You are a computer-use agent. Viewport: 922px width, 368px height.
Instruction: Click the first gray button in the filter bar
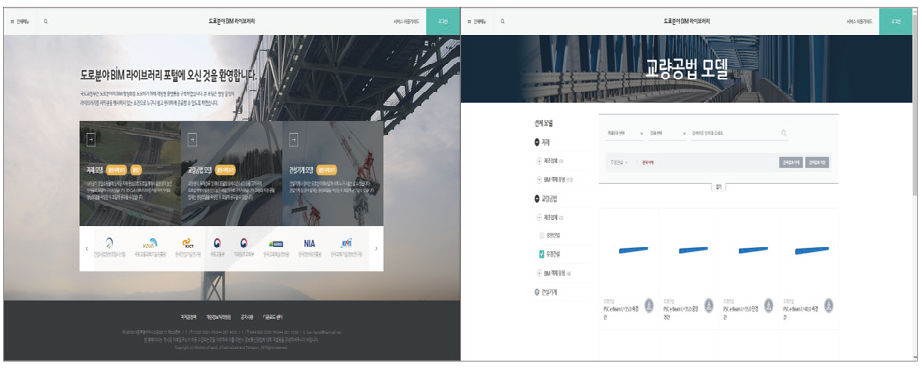pyautogui.click(x=791, y=162)
